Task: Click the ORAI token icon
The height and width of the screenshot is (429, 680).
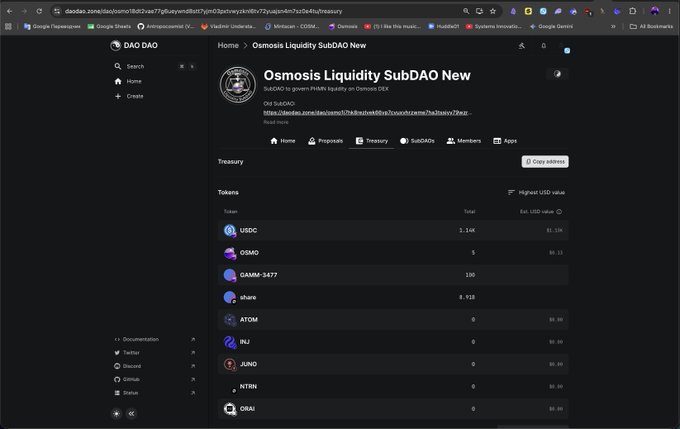Action: (230, 409)
